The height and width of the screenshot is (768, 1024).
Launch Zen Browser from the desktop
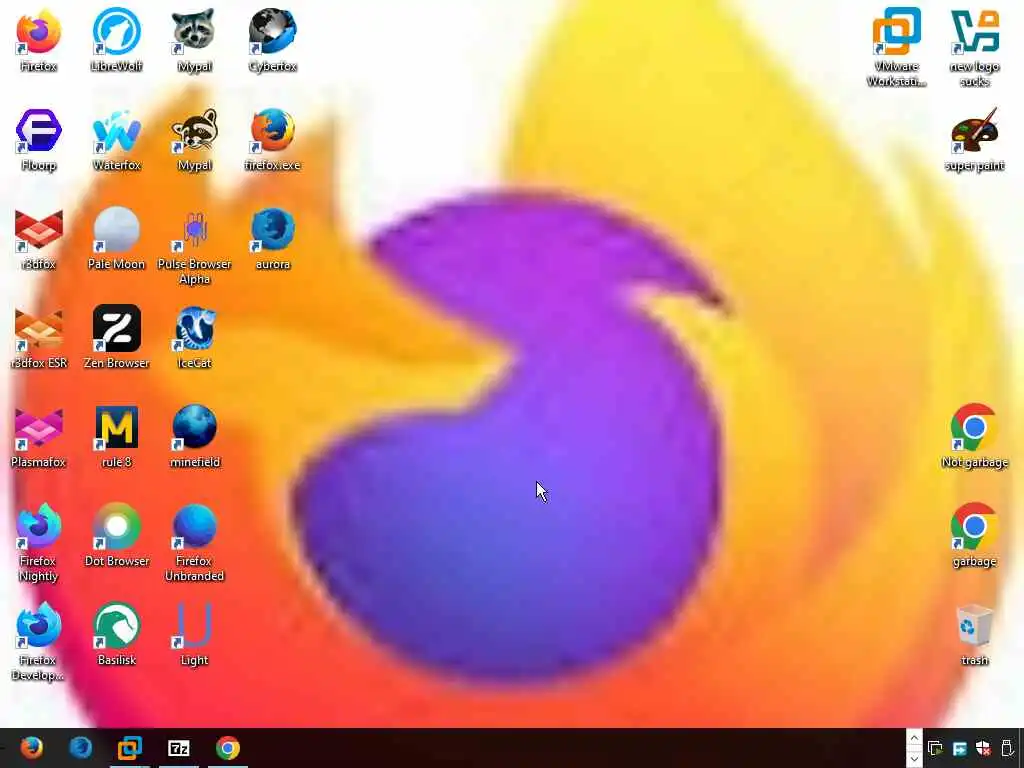coord(116,338)
